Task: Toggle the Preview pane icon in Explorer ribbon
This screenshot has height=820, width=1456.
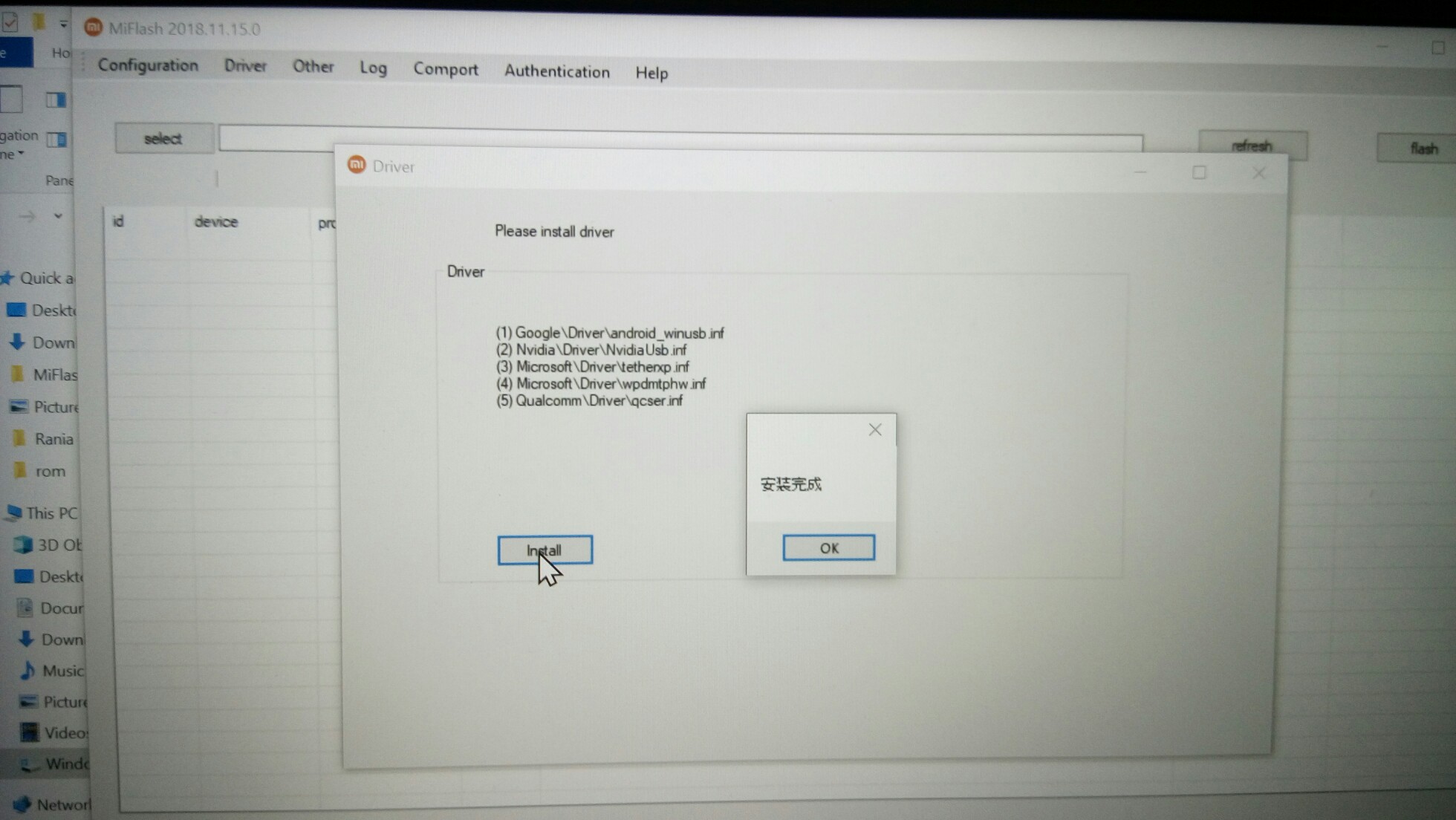Action: click(x=56, y=100)
